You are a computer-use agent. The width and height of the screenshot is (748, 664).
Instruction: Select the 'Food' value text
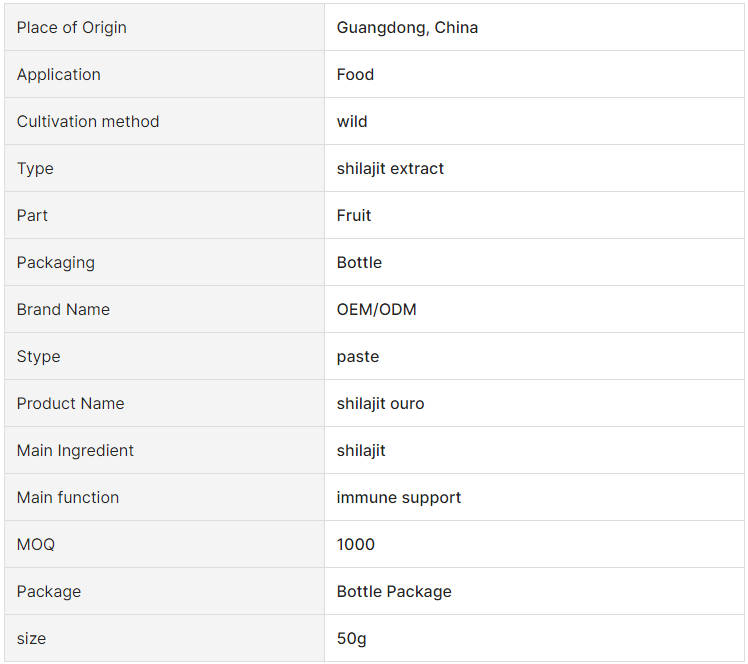[355, 74]
